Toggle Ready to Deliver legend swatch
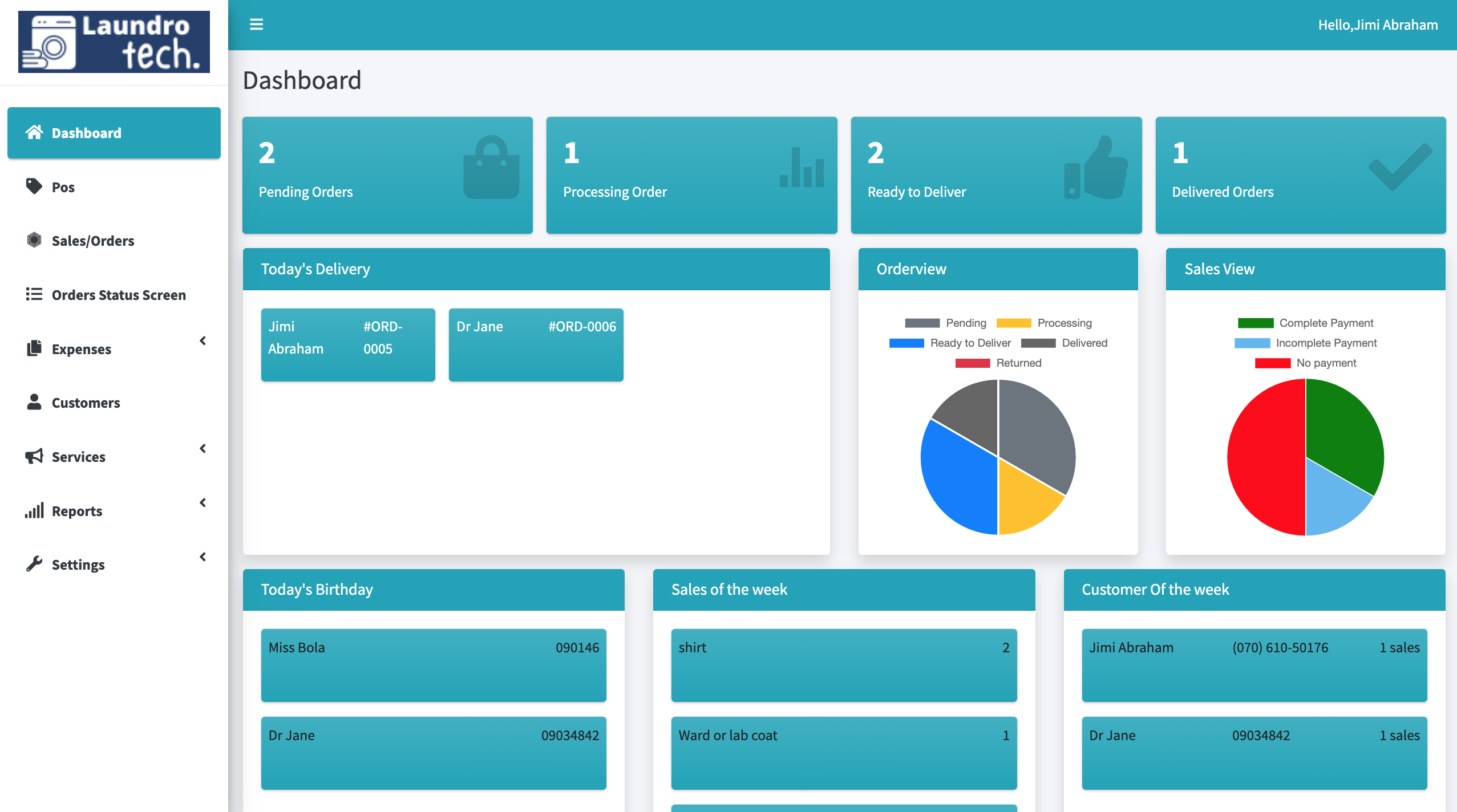 (906, 343)
